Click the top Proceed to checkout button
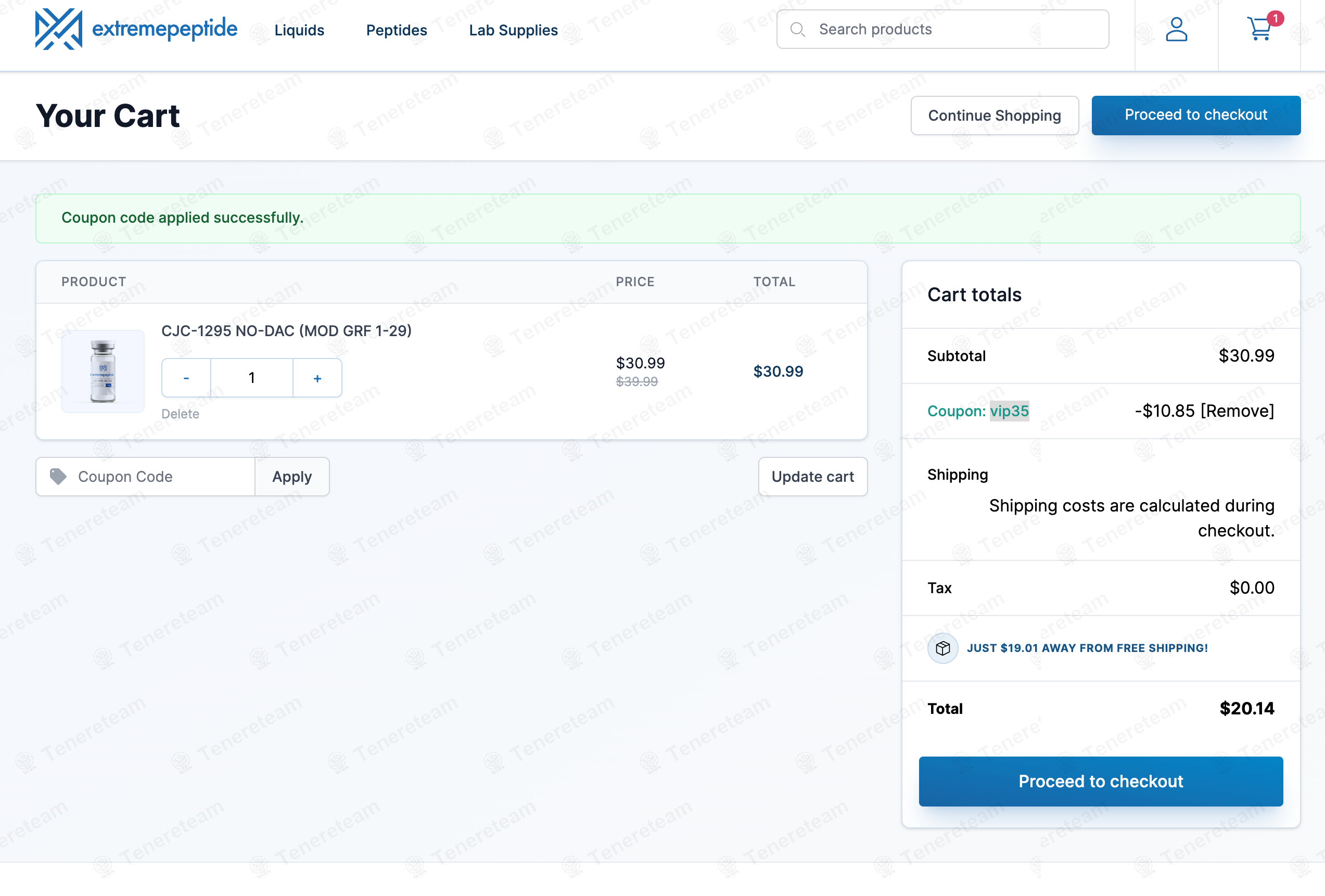1325x896 pixels. 1195,115
